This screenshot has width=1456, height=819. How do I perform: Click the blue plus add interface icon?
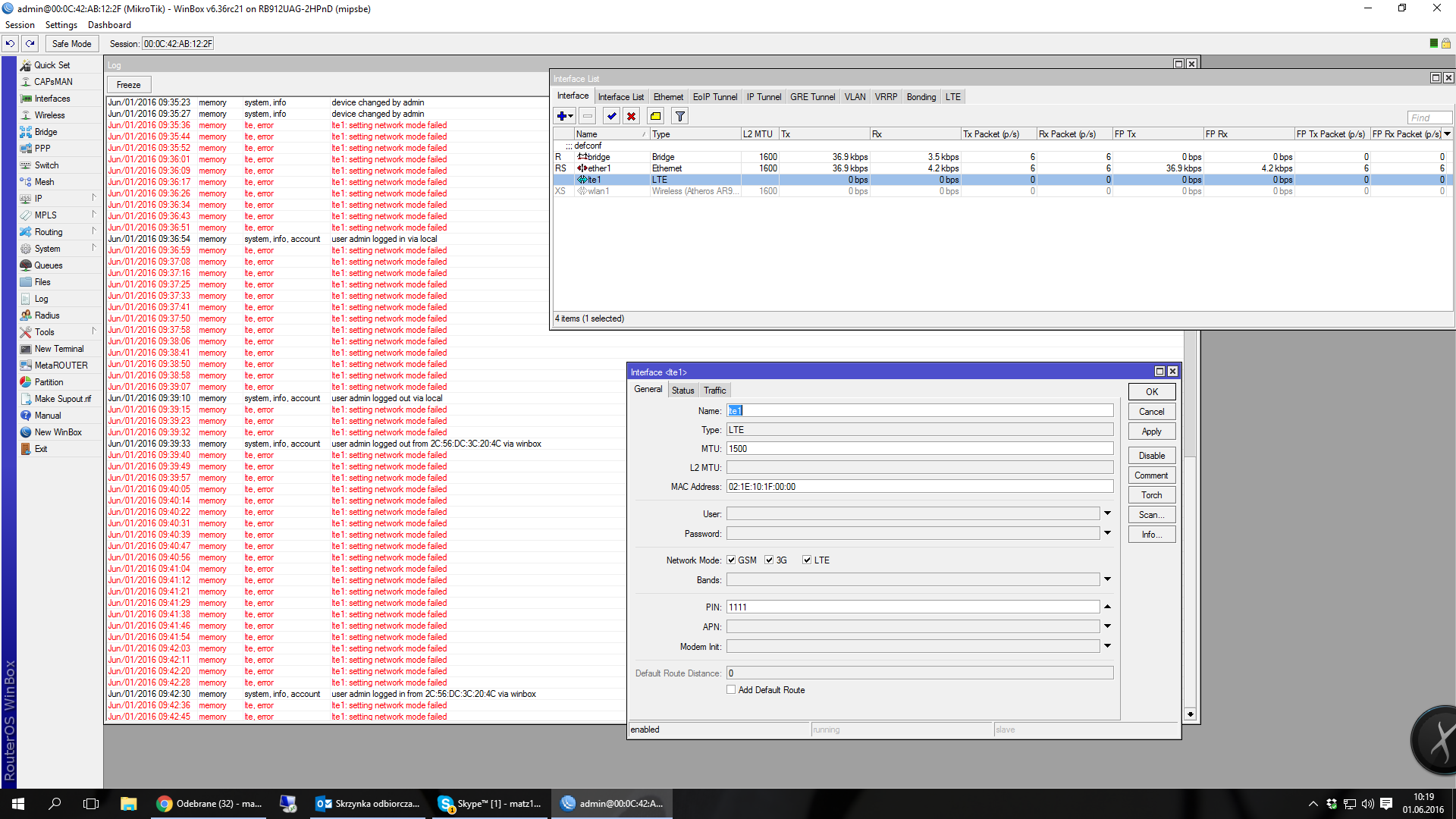point(565,116)
